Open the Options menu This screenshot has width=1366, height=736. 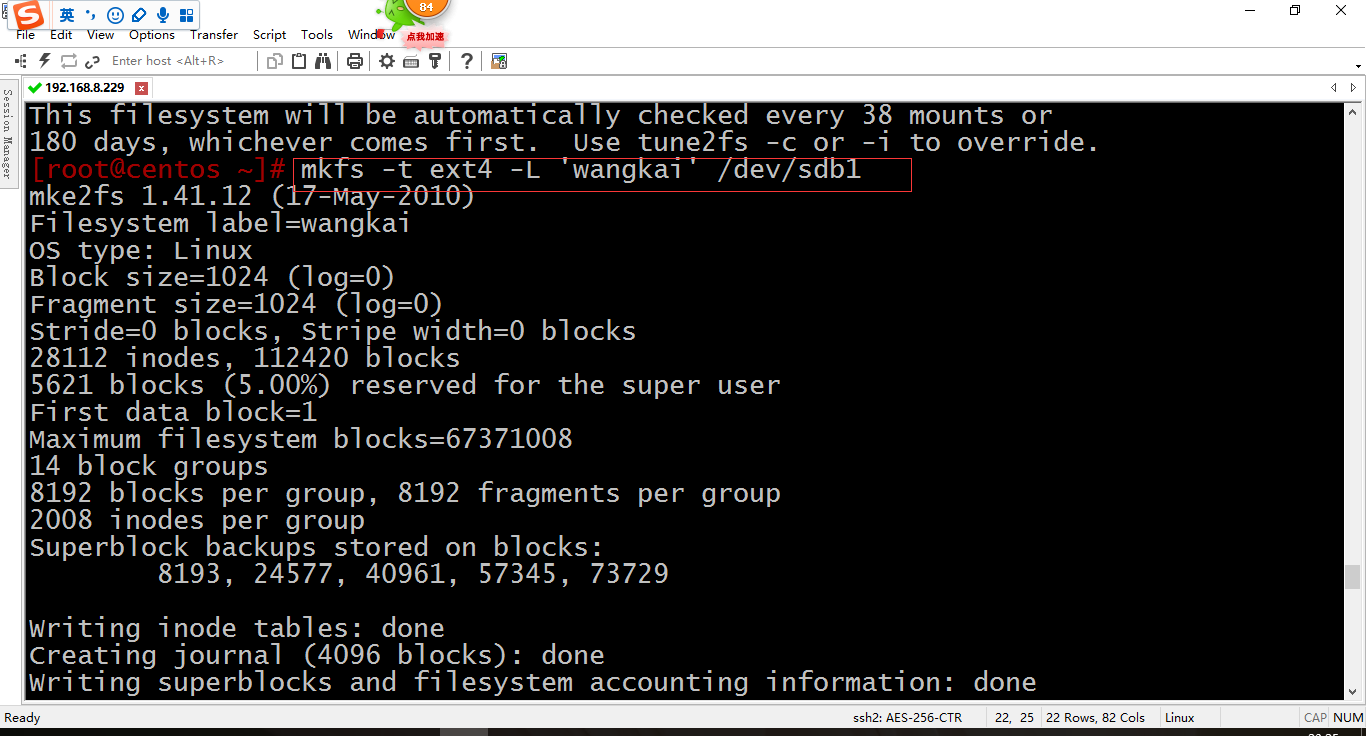click(x=152, y=35)
